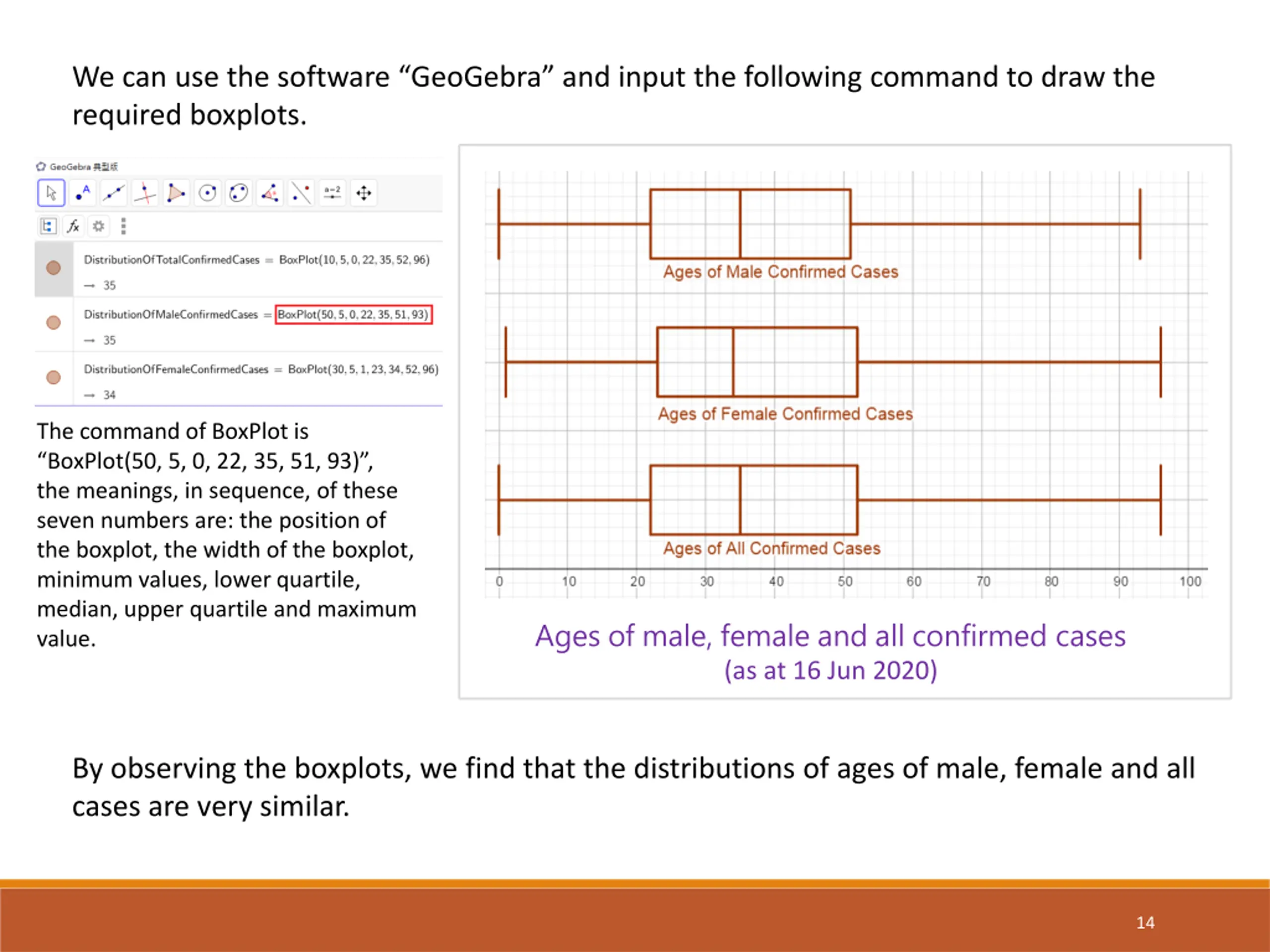
Task: Click the 'Ages of Male Confirmed Cases' label
Action: (780, 271)
